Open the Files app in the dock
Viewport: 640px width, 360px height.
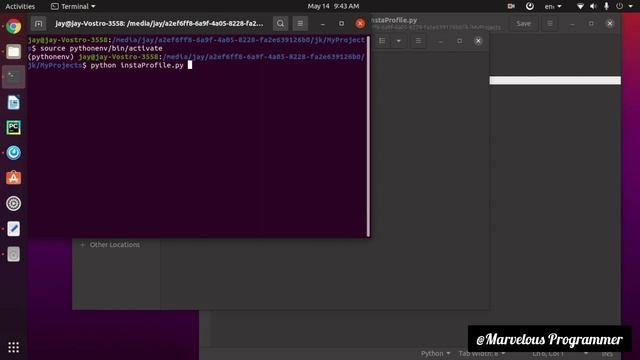pos(13,52)
